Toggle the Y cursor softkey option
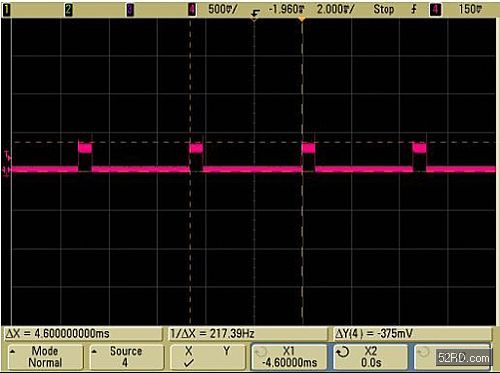Image resolution: width=500 pixels, height=373 pixels. (x=227, y=351)
